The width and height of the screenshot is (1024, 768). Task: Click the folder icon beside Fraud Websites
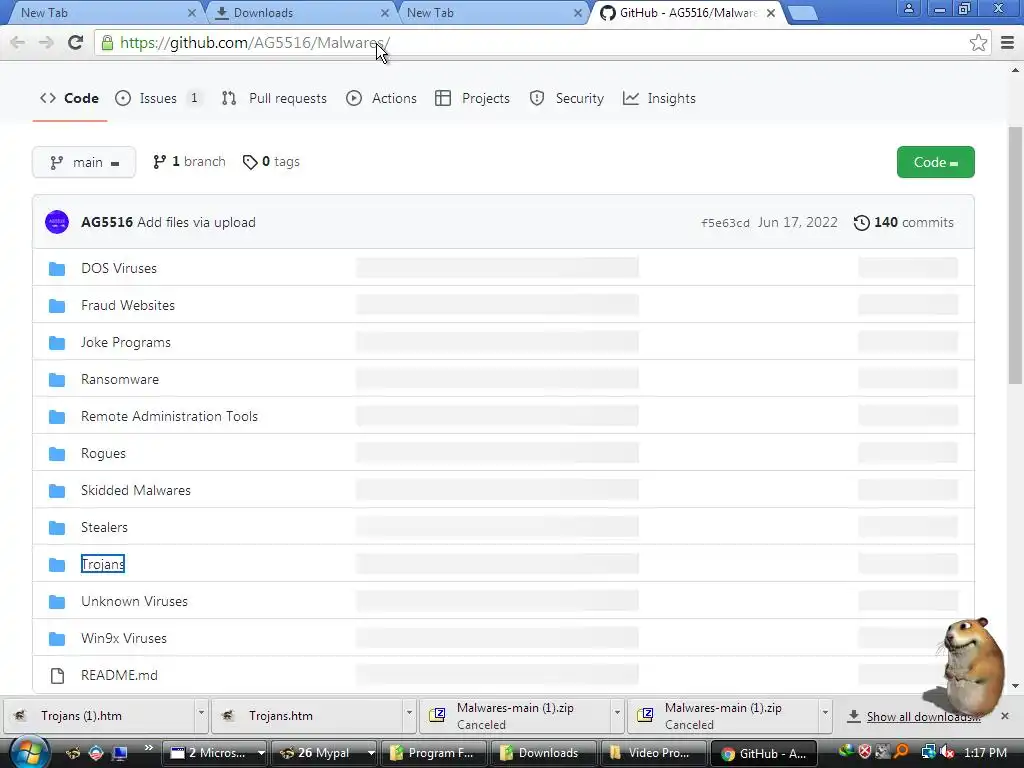coord(57,306)
